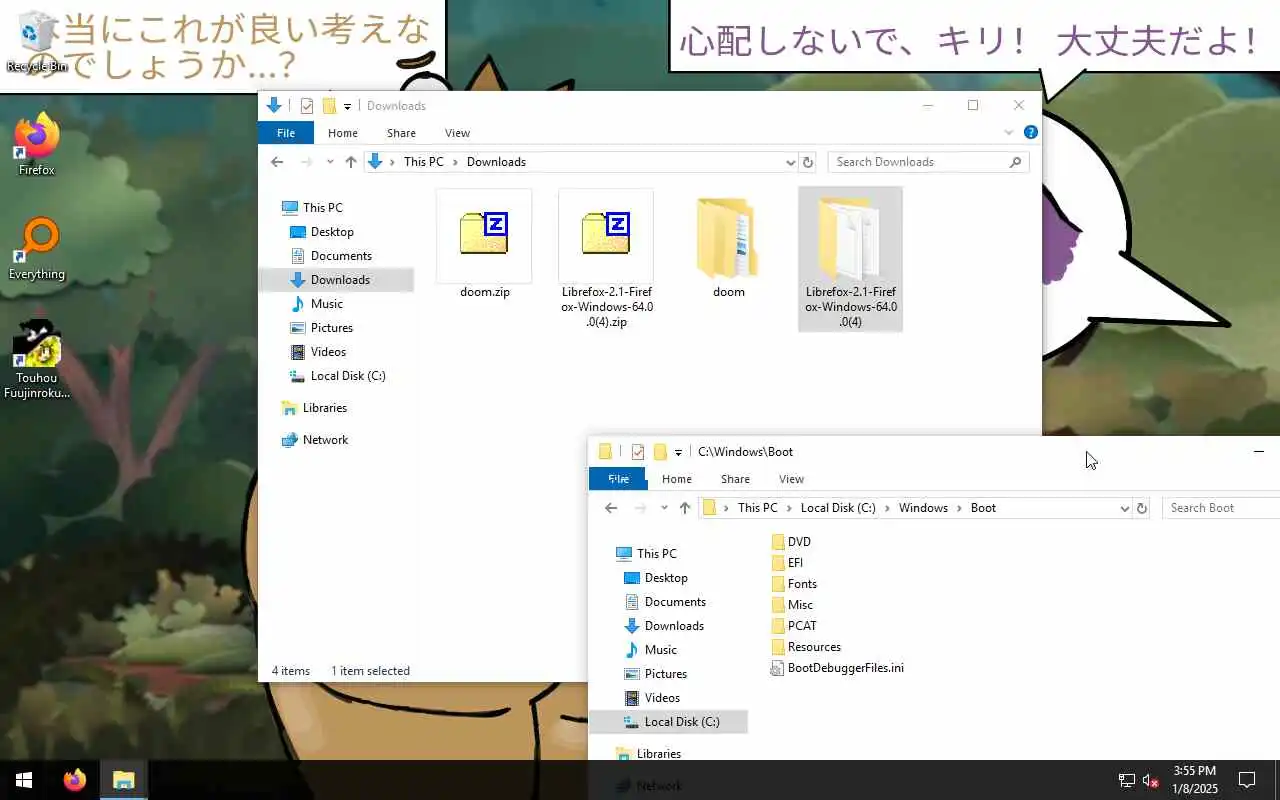Open the Home tab in Boot window
This screenshot has width=1280, height=800.
tap(677, 479)
